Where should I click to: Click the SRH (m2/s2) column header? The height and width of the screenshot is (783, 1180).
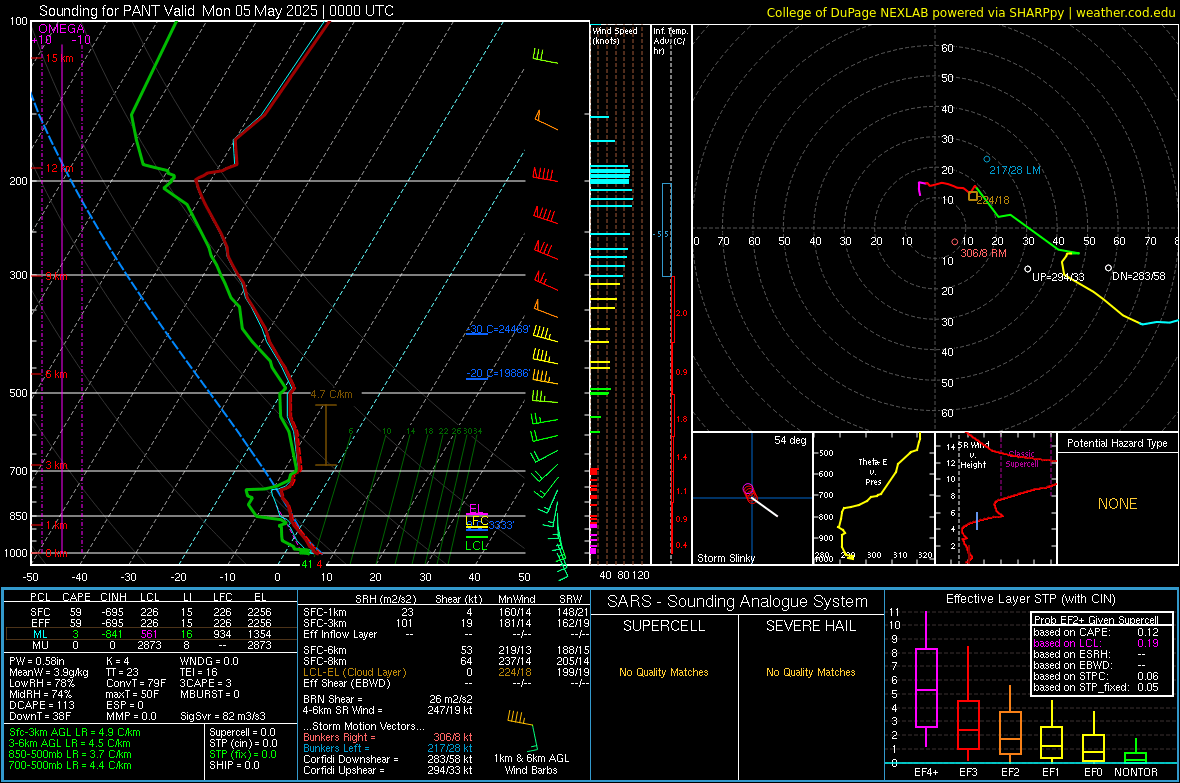[x=386, y=599]
